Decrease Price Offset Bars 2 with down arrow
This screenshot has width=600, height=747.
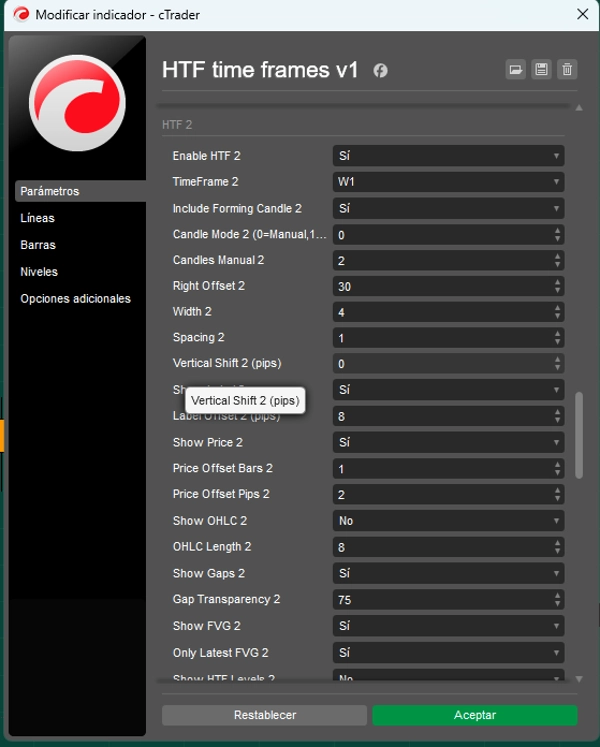click(558, 473)
